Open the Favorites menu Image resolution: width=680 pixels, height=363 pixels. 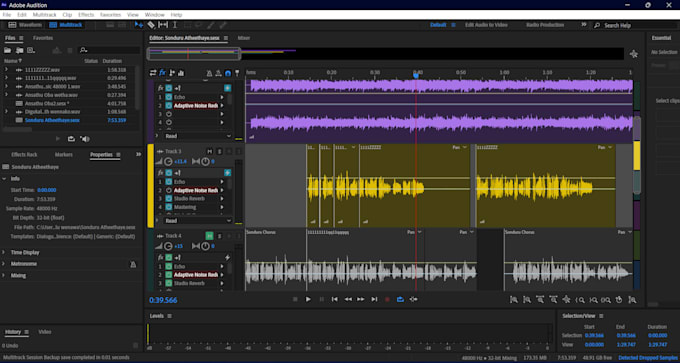coord(111,15)
